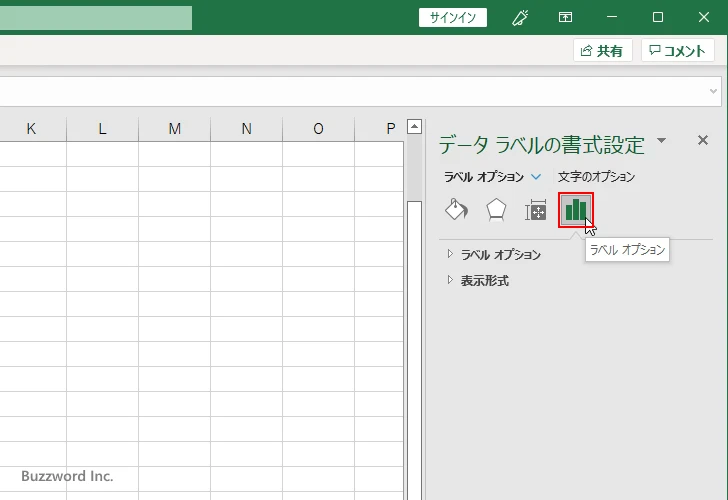Screen dimensions: 728x500
Task: Select column P header
Action: pos(379,129)
